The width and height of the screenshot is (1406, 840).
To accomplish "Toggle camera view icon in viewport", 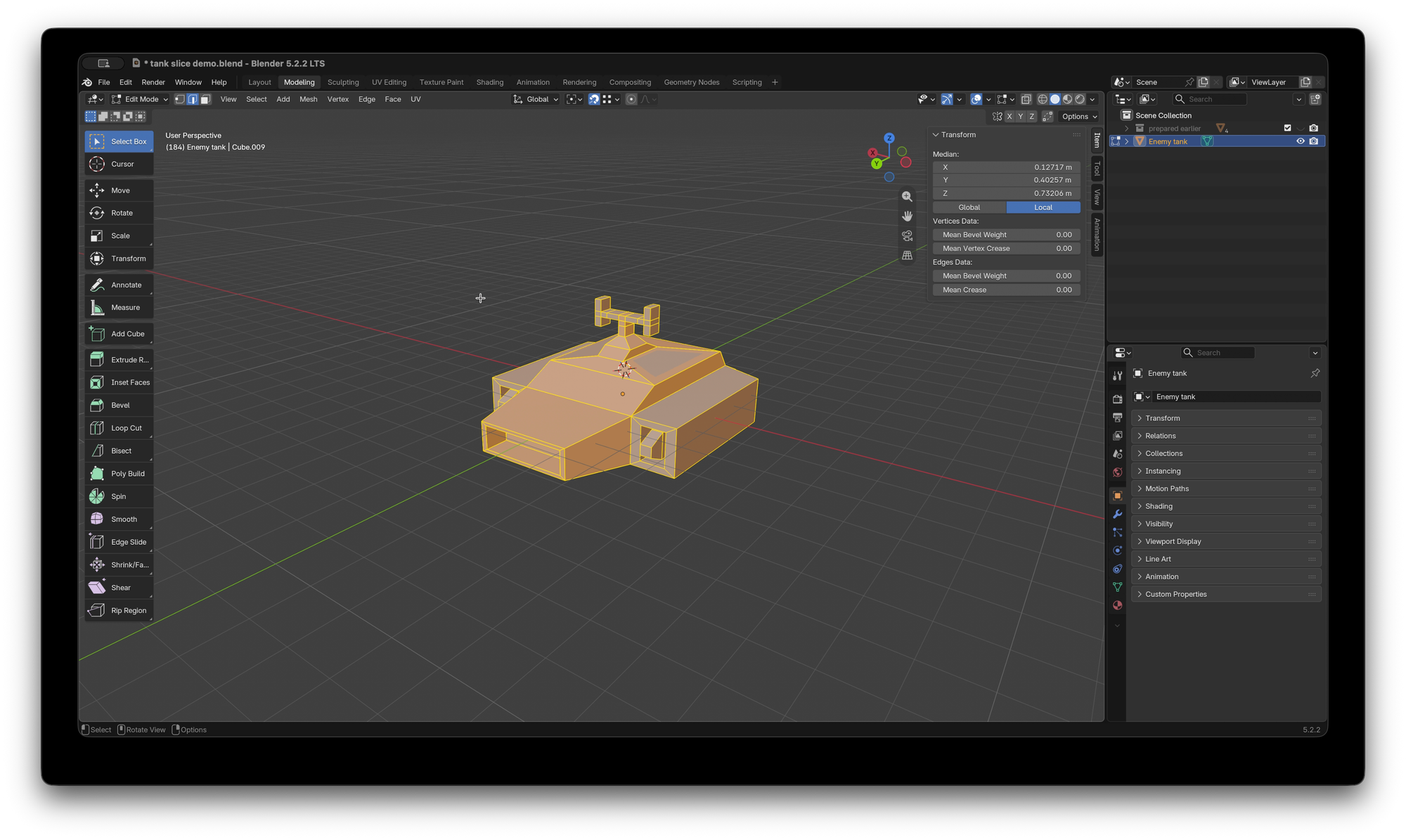I will (x=907, y=236).
